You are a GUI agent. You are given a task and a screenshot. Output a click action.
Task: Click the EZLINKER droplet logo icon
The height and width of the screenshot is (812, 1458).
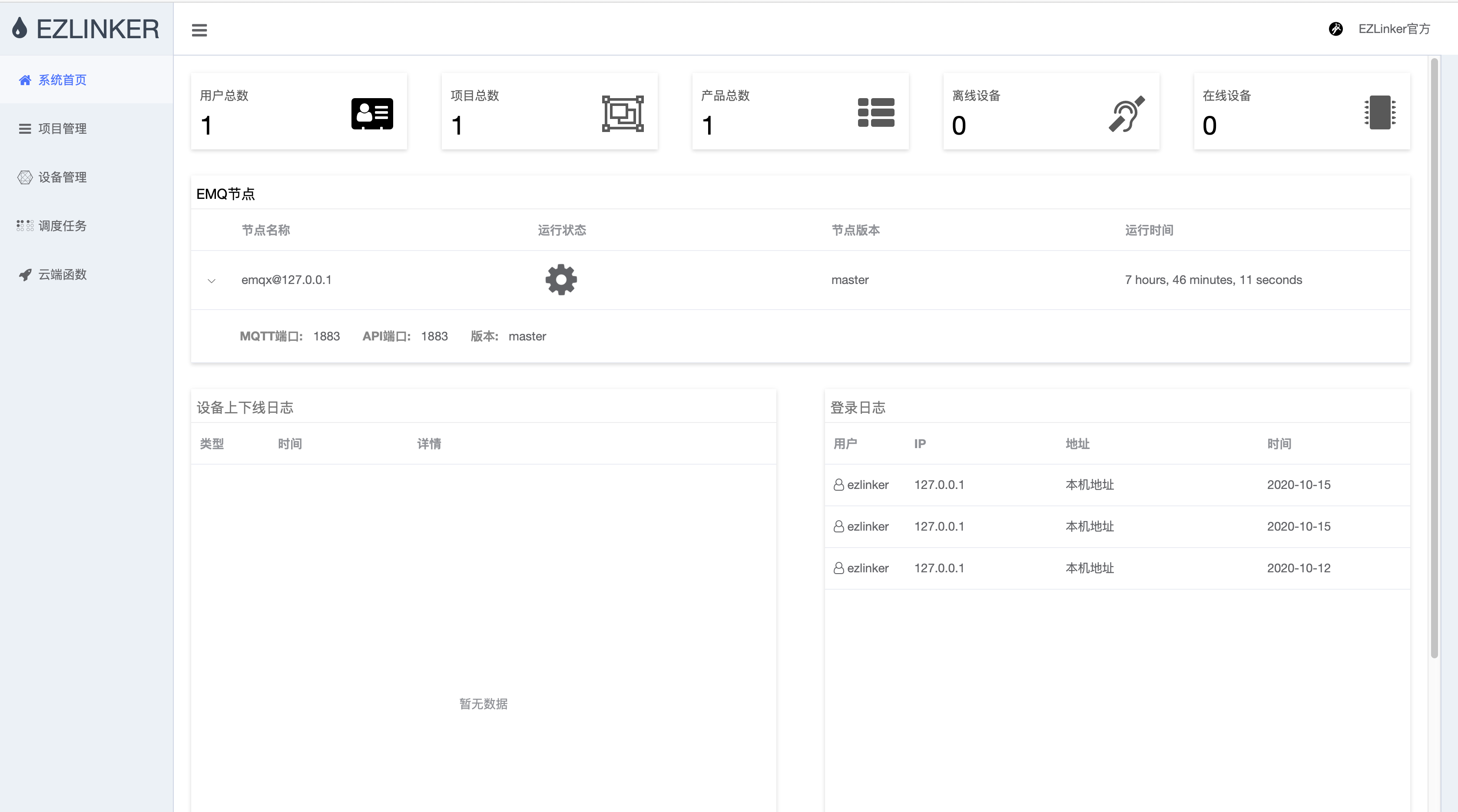[20, 28]
